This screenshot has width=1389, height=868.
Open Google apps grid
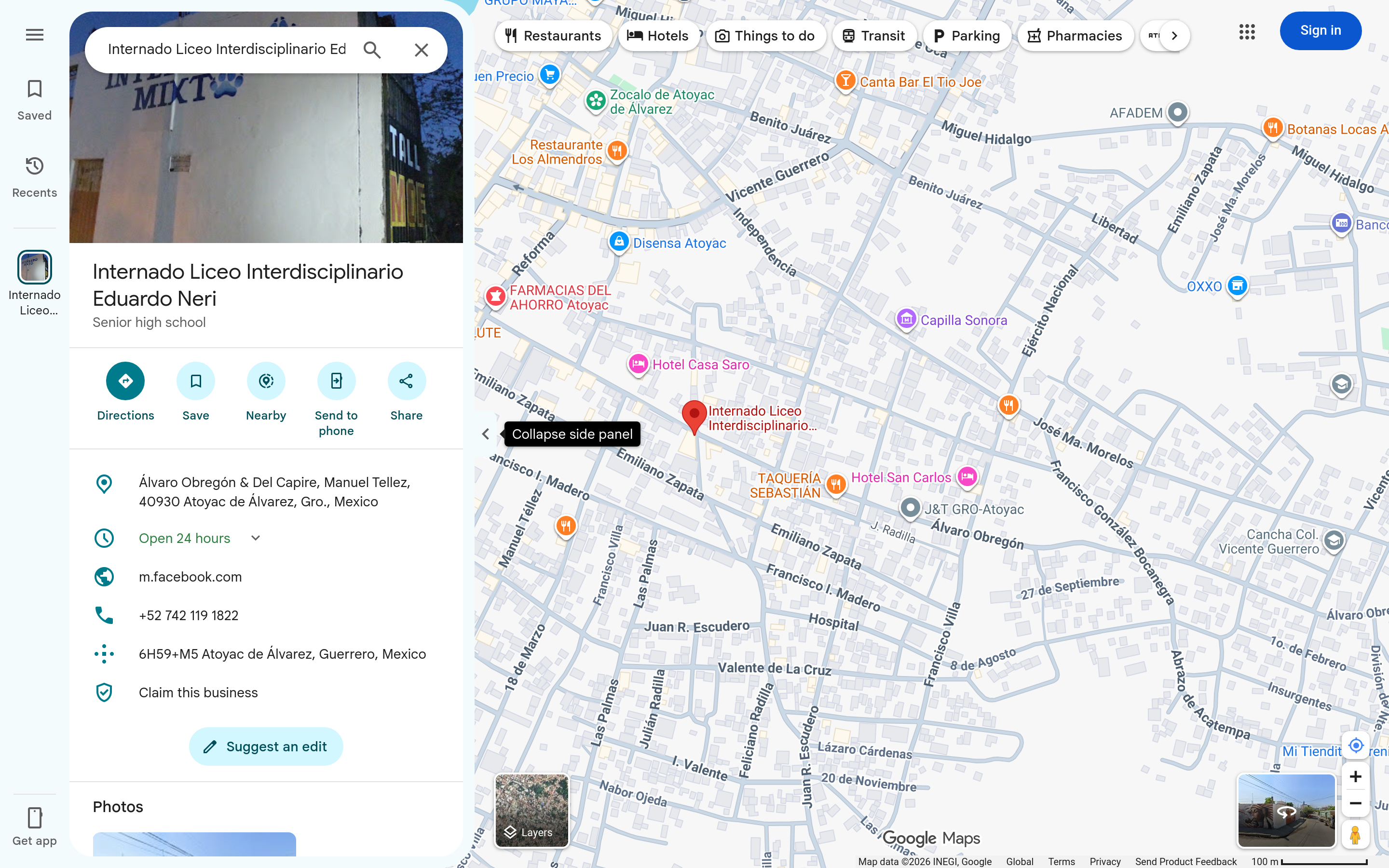1247,31
